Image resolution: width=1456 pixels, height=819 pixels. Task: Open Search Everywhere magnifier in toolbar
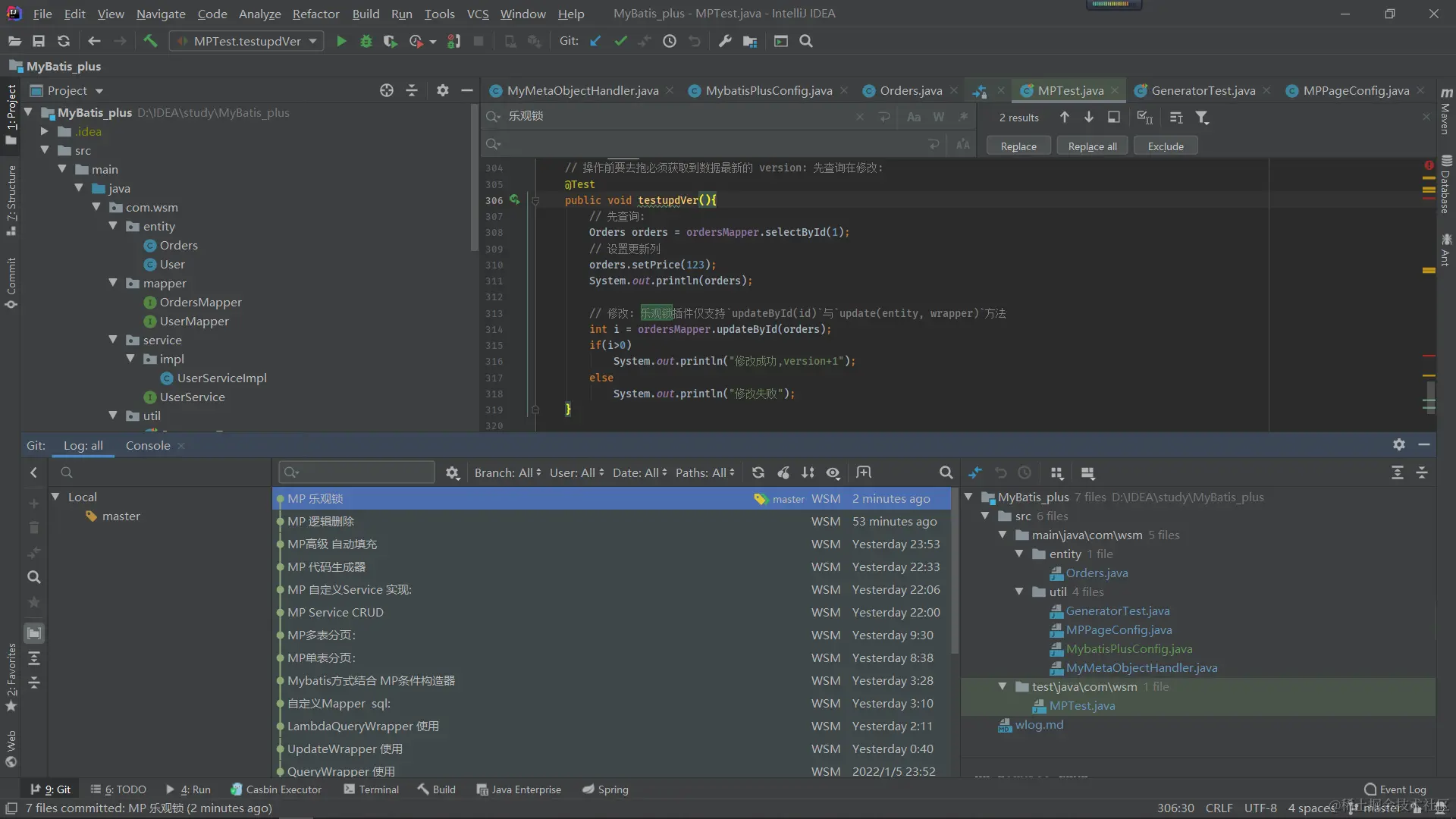point(806,42)
